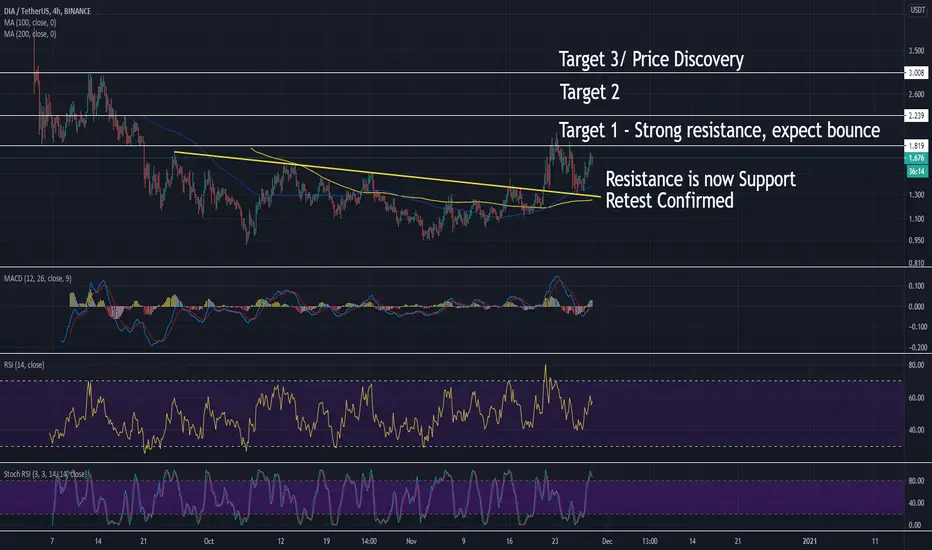Click the MACD (12, 26, close, 9) label
Viewport: 932px width, 550px height.
tap(37, 278)
